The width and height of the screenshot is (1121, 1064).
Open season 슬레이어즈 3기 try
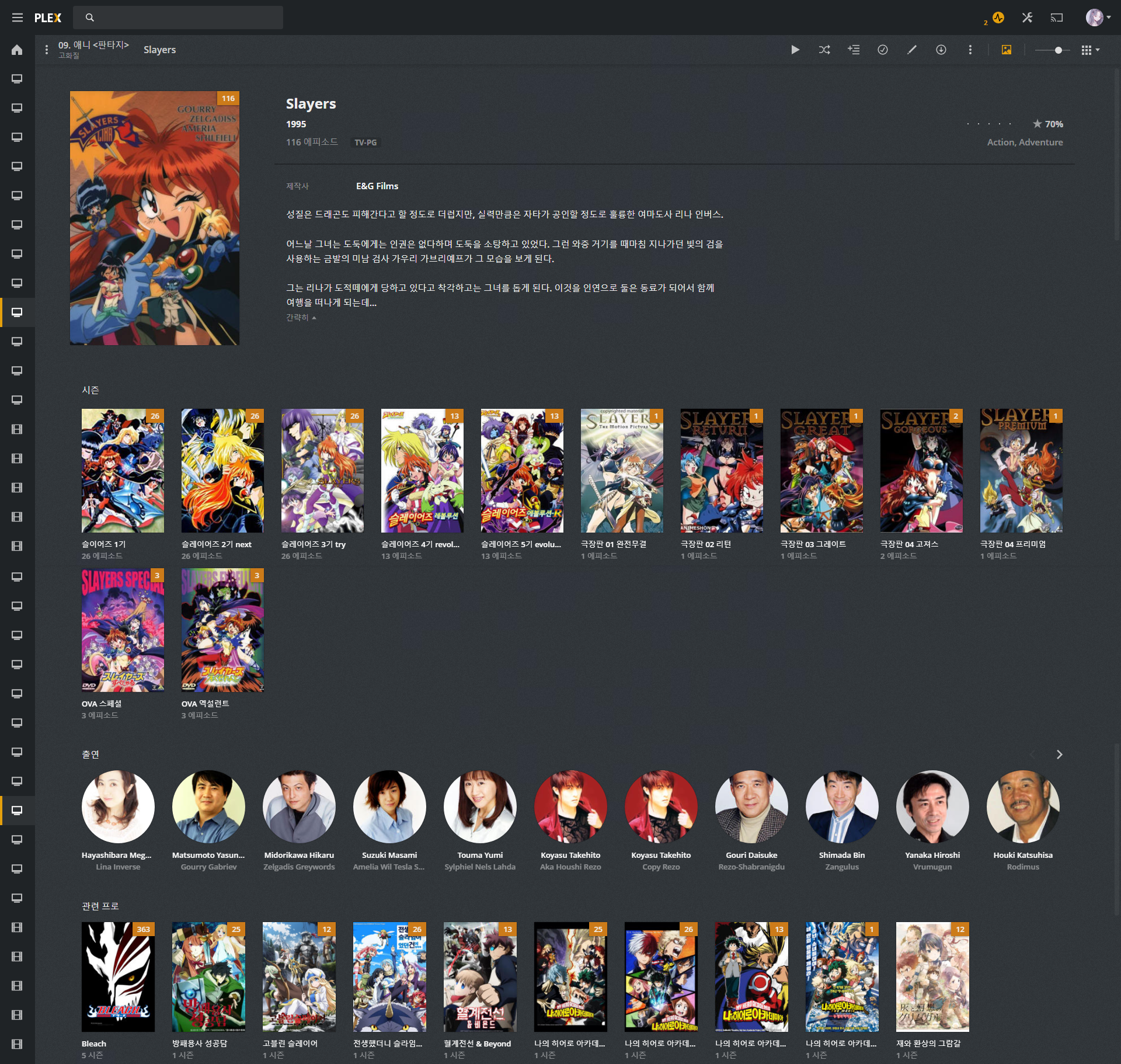[x=322, y=471]
